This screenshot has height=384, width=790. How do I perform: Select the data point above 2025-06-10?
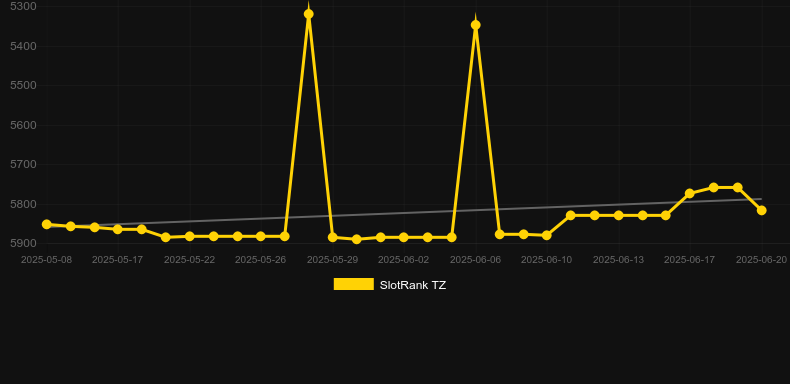click(547, 235)
